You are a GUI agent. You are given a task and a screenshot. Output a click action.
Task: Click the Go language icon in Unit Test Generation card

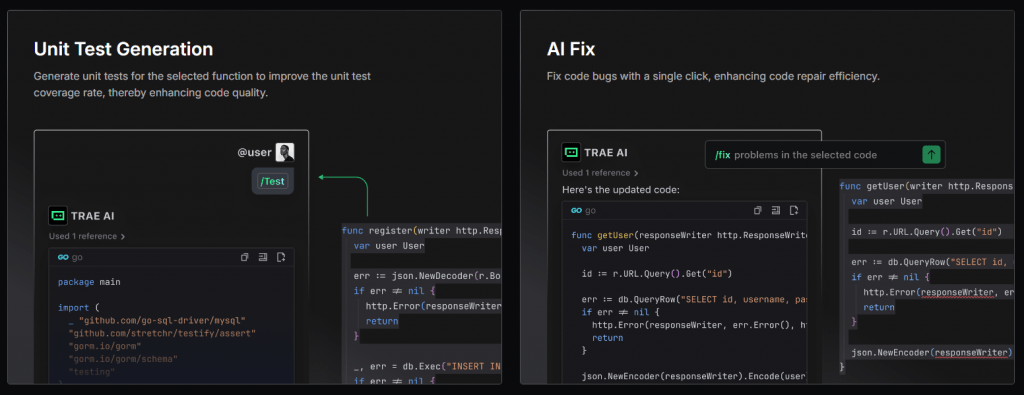click(63, 257)
